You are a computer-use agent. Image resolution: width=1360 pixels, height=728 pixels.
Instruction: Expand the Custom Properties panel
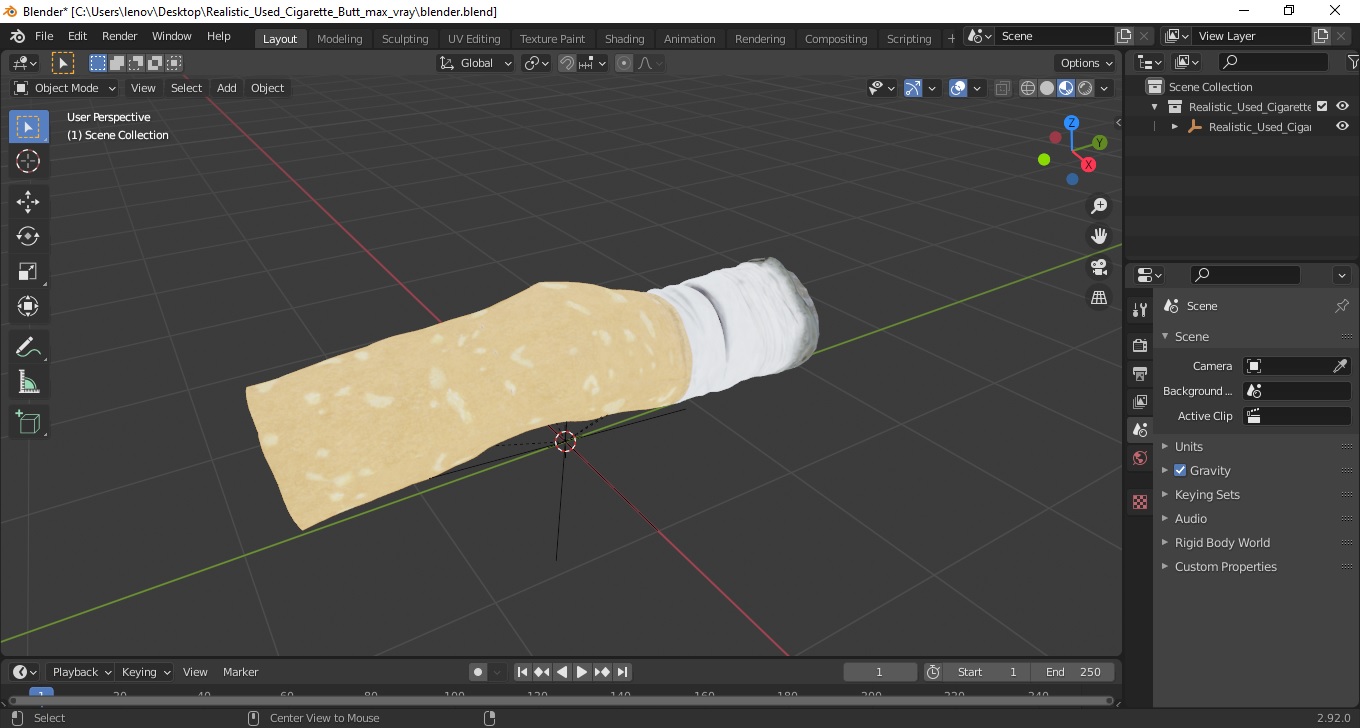click(1226, 567)
